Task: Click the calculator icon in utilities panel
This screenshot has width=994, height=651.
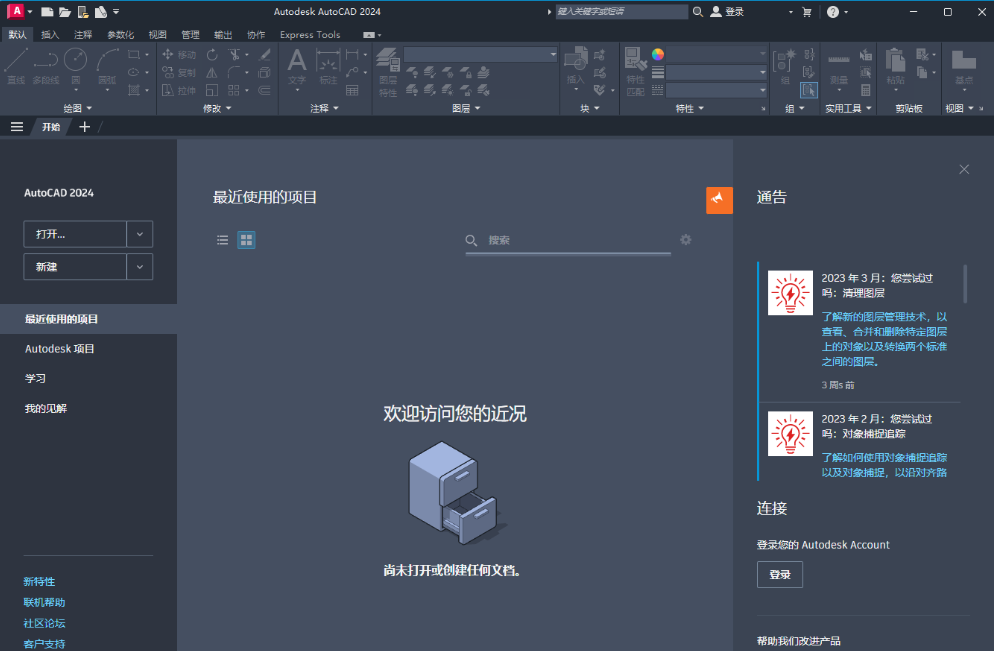Action: [x=865, y=90]
